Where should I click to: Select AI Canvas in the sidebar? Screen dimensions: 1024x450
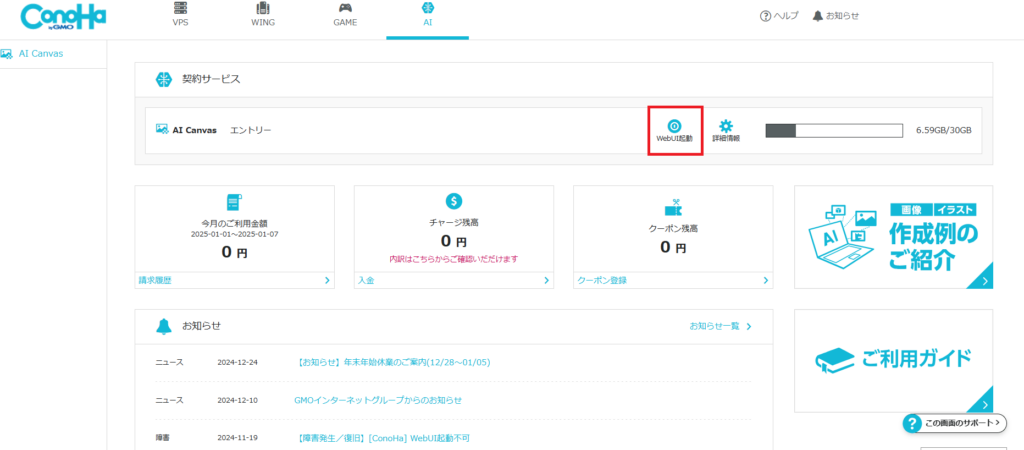40,54
